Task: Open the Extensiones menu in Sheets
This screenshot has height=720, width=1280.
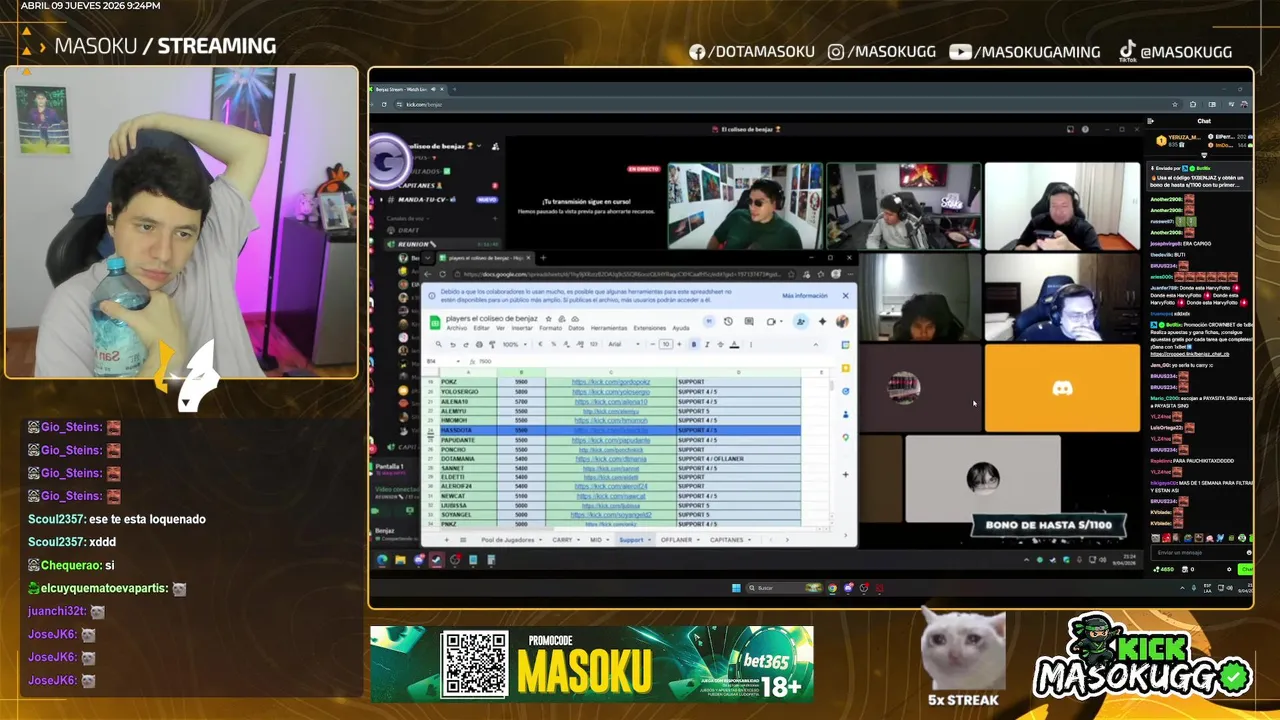Action: [x=650, y=328]
